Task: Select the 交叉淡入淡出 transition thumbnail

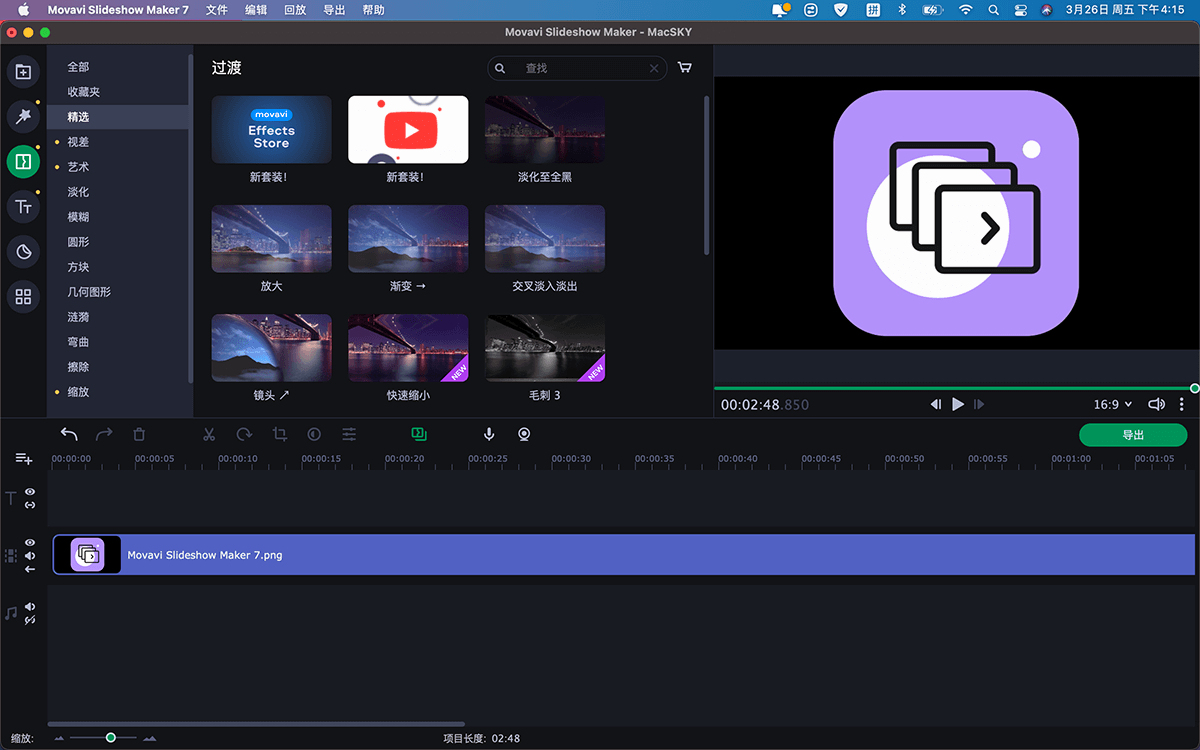Action: click(x=545, y=238)
